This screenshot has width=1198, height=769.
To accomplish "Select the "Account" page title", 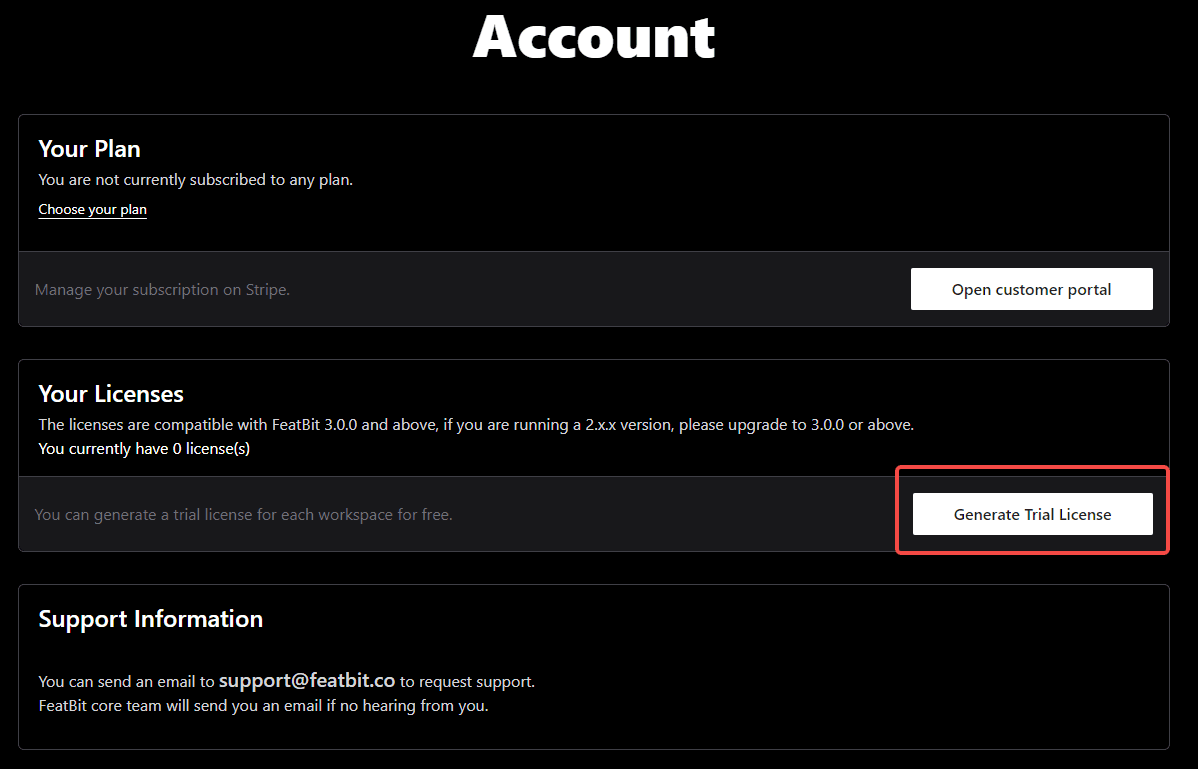I will point(595,38).
